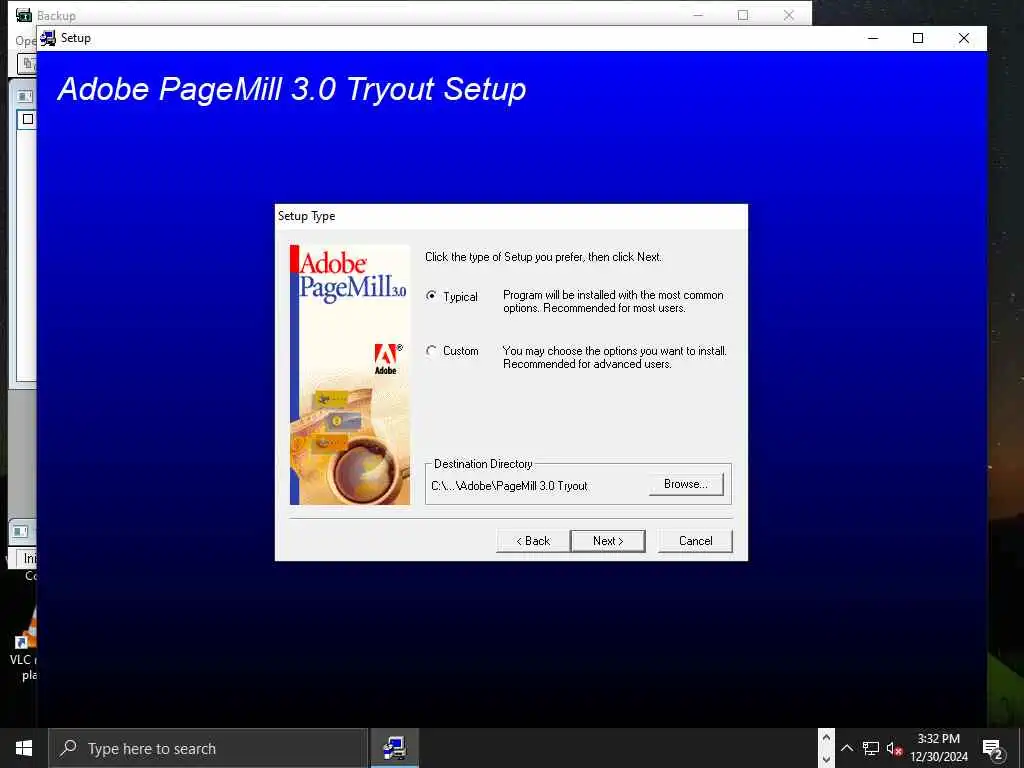Open the network tray icon
This screenshot has width=1024, height=768.
[871, 748]
